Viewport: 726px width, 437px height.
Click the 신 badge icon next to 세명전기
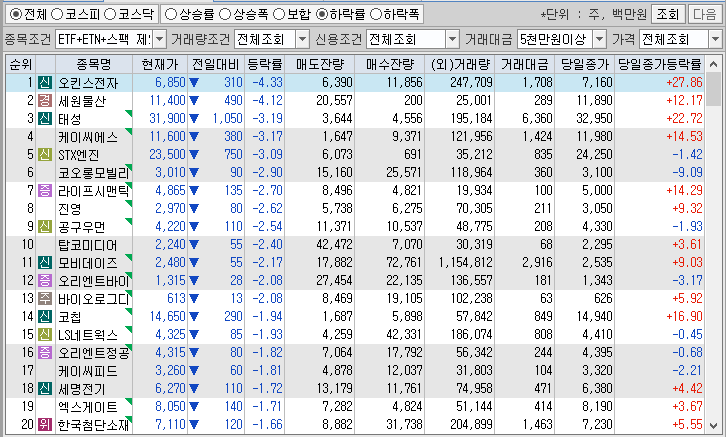tap(45, 388)
